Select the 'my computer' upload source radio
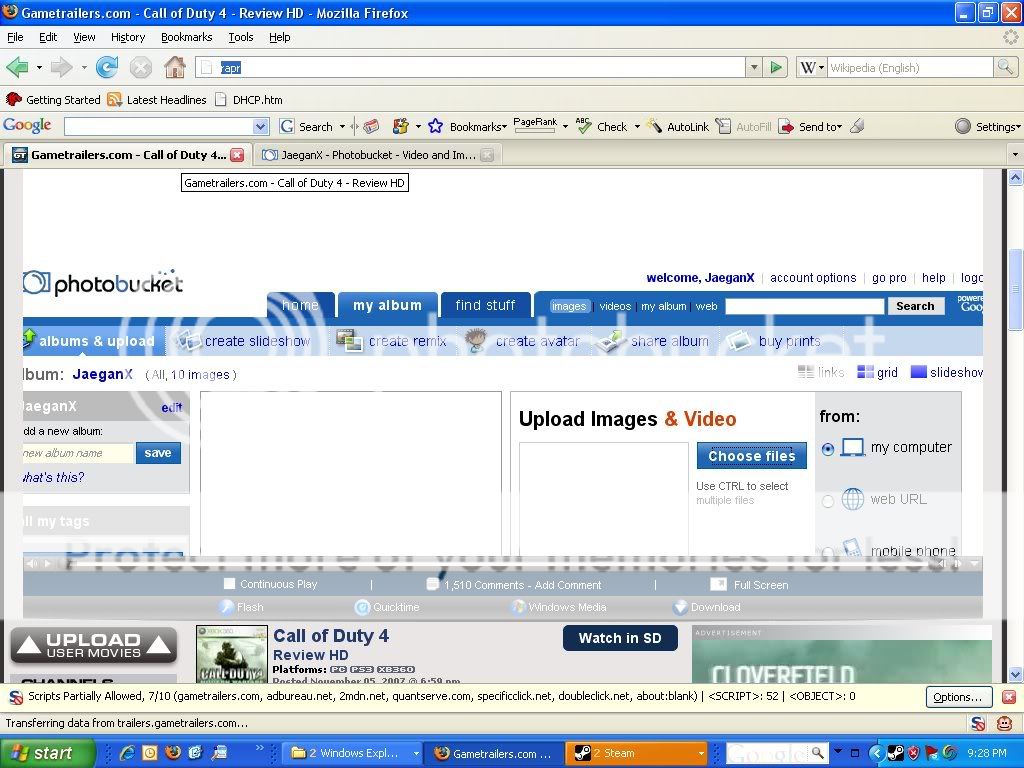This screenshot has width=1024, height=768. (828, 450)
